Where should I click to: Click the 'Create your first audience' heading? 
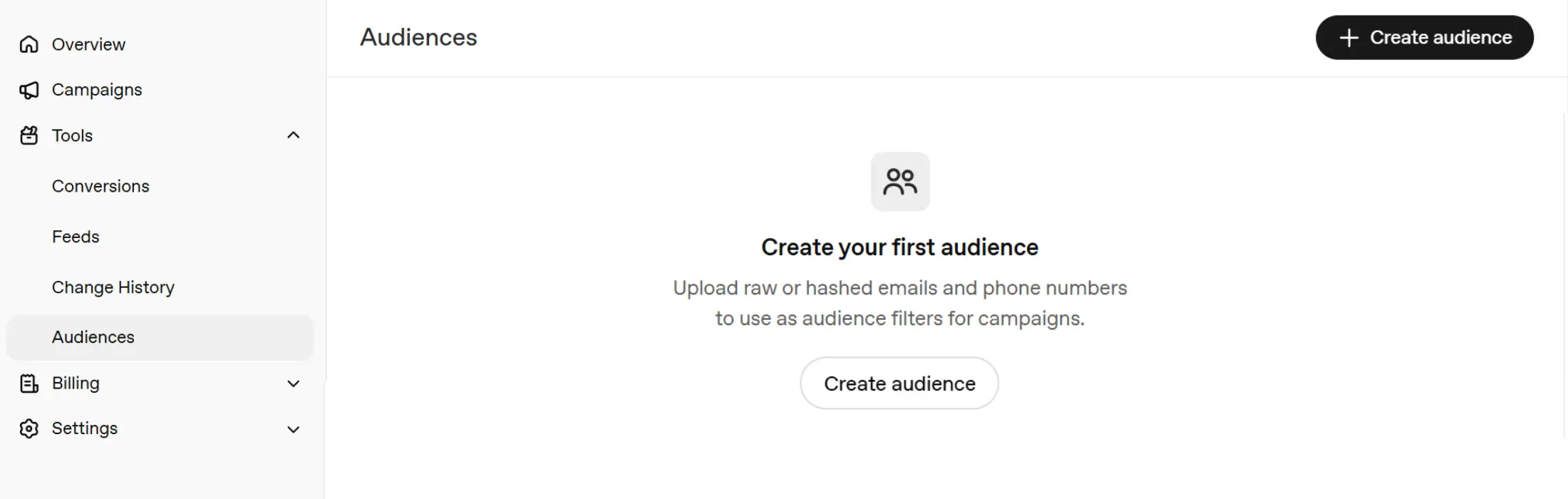point(899,247)
